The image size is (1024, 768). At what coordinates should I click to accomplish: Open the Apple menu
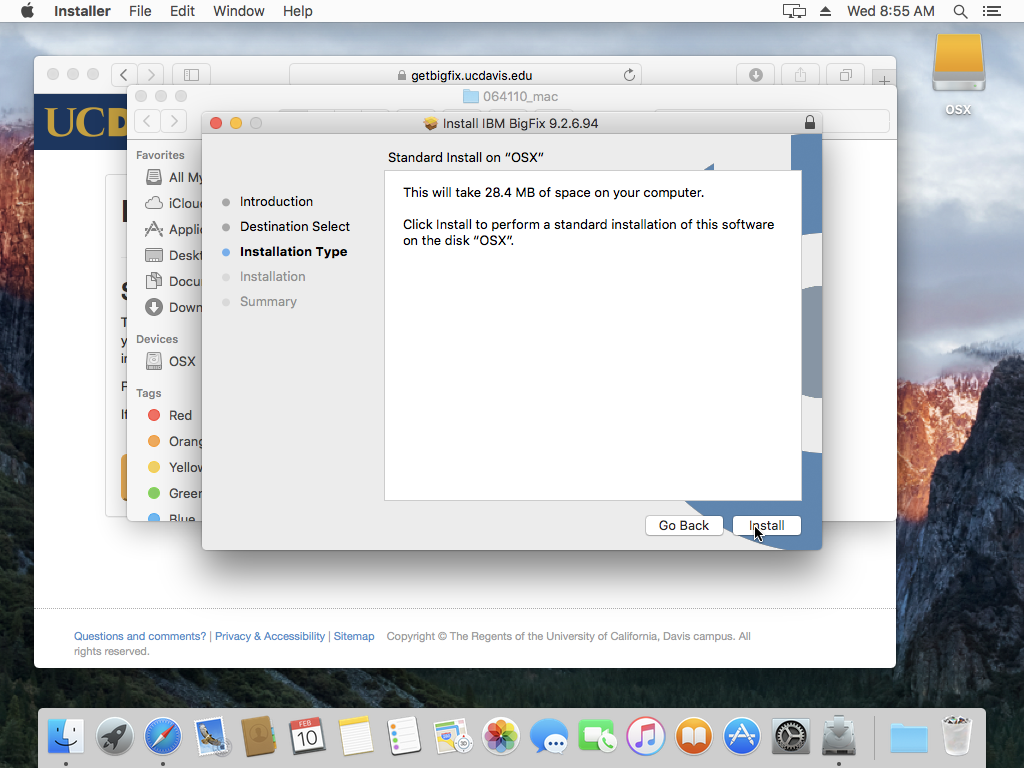click(x=27, y=11)
